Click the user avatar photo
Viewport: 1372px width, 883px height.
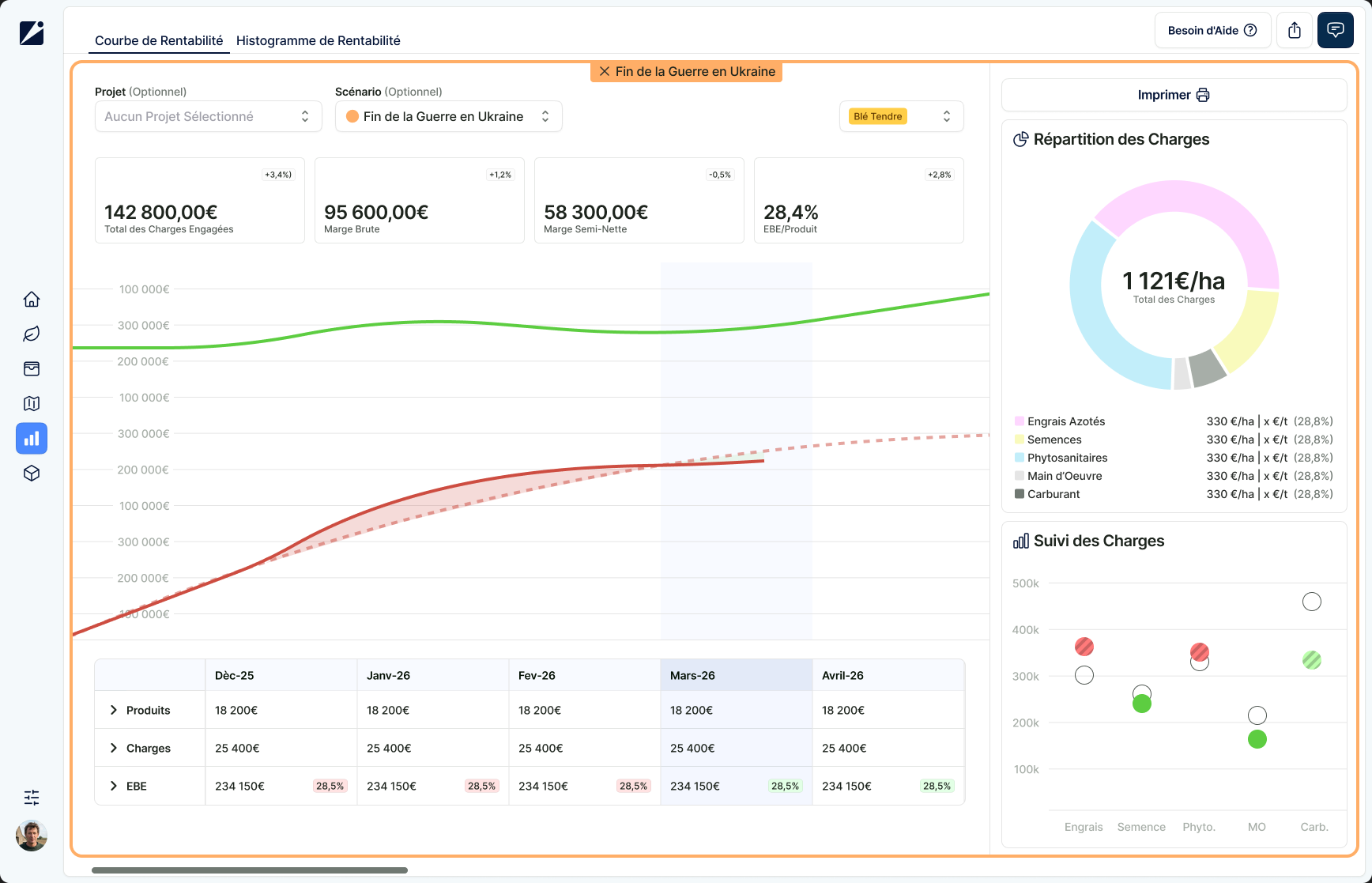[32, 836]
